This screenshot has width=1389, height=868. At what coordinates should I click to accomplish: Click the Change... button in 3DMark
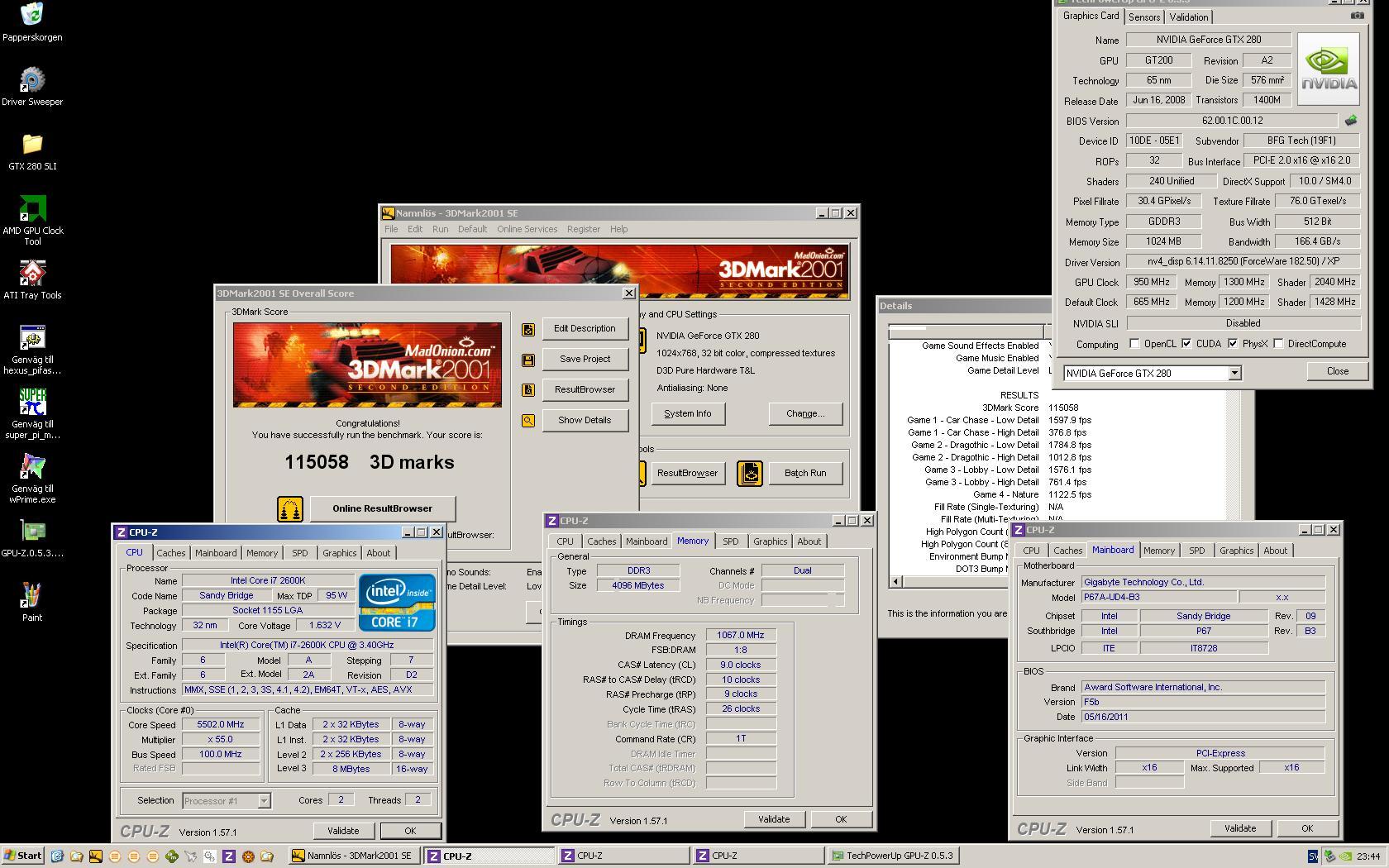pyautogui.click(x=805, y=414)
